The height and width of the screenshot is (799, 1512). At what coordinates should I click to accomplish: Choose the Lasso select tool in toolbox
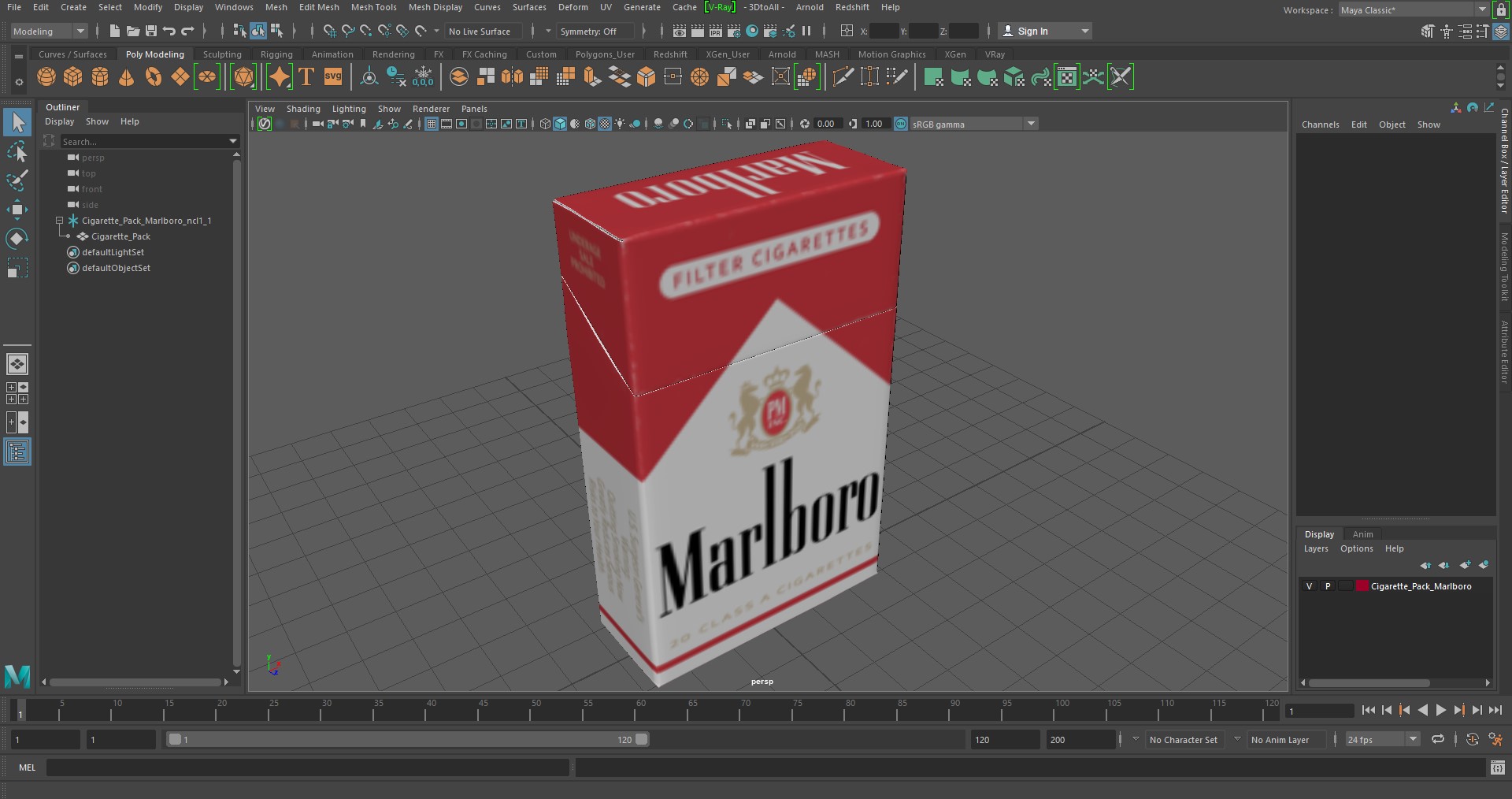click(17, 151)
